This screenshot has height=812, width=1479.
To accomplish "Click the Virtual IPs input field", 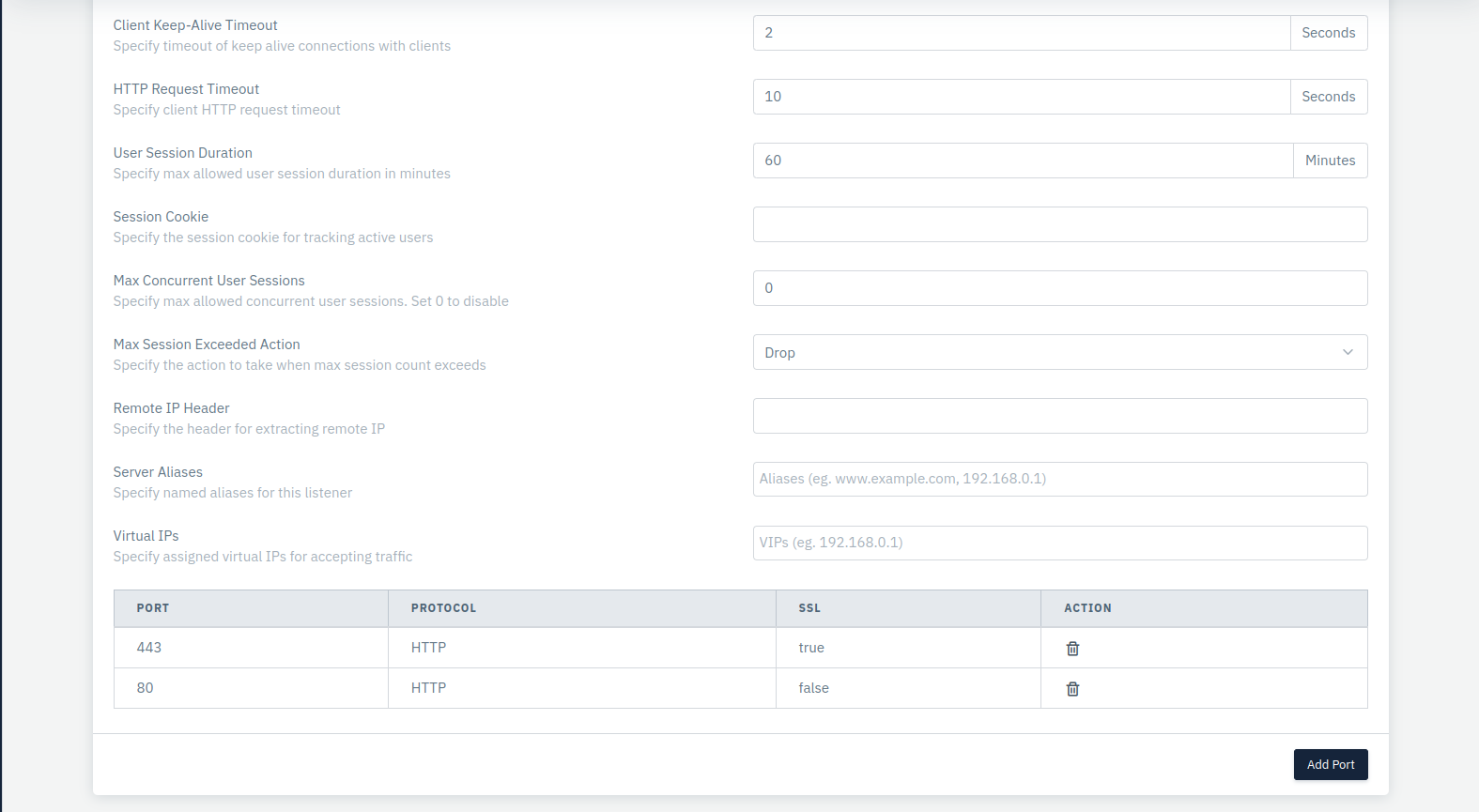I will [x=1060, y=543].
